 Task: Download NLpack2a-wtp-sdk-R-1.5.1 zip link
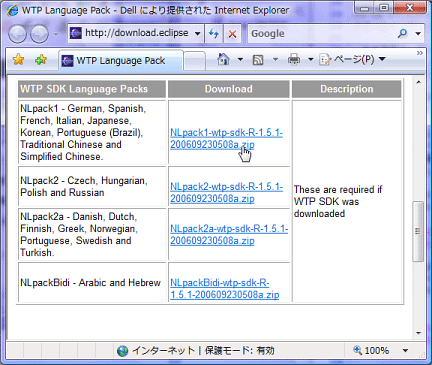tap(229, 235)
